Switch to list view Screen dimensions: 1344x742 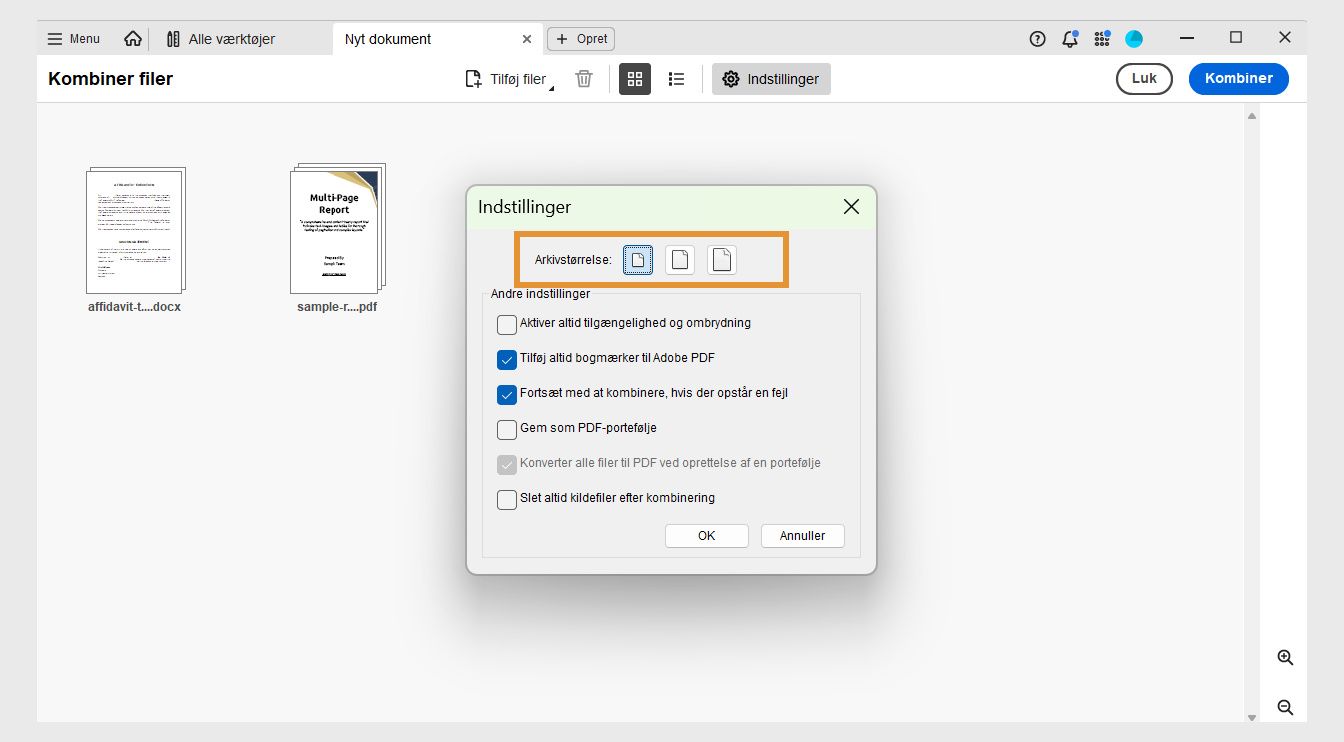click(677, 79)
